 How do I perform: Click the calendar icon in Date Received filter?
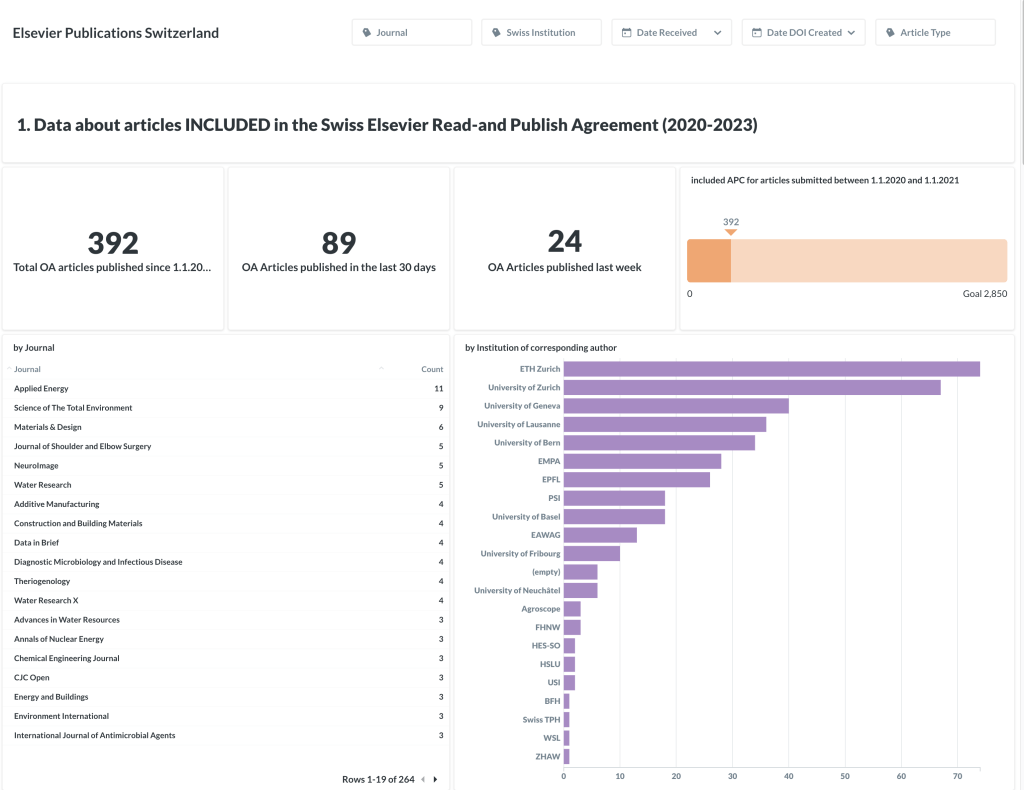pos(627,33)
